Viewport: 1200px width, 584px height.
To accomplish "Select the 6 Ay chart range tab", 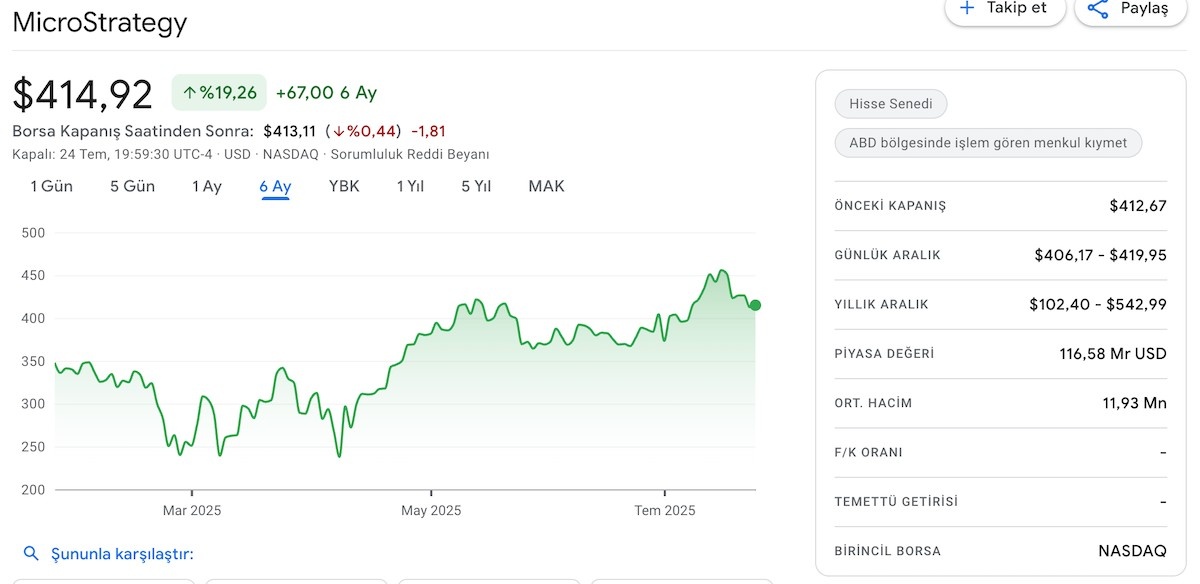I will pyautogui.click(x=275, y=186).
